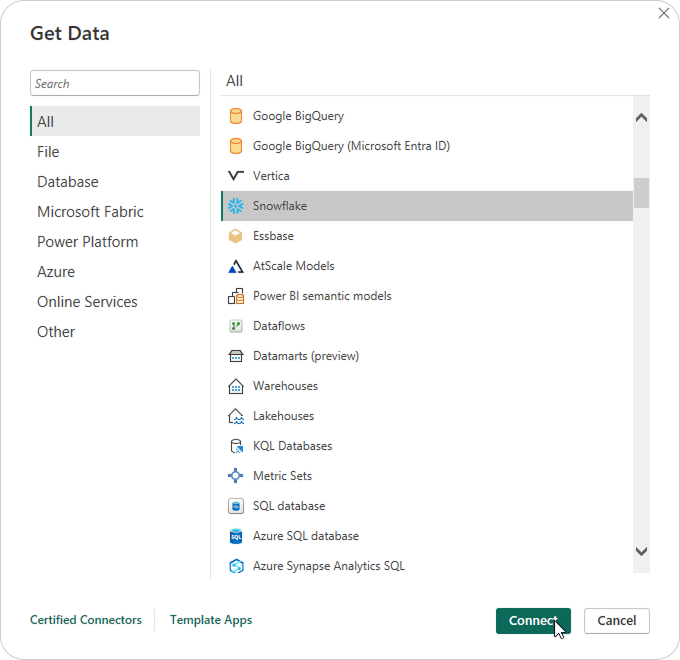Screen dimensions: 680x660
Task: Switch to the Database category
Action: pyautogui.click(x=68, y=182)
